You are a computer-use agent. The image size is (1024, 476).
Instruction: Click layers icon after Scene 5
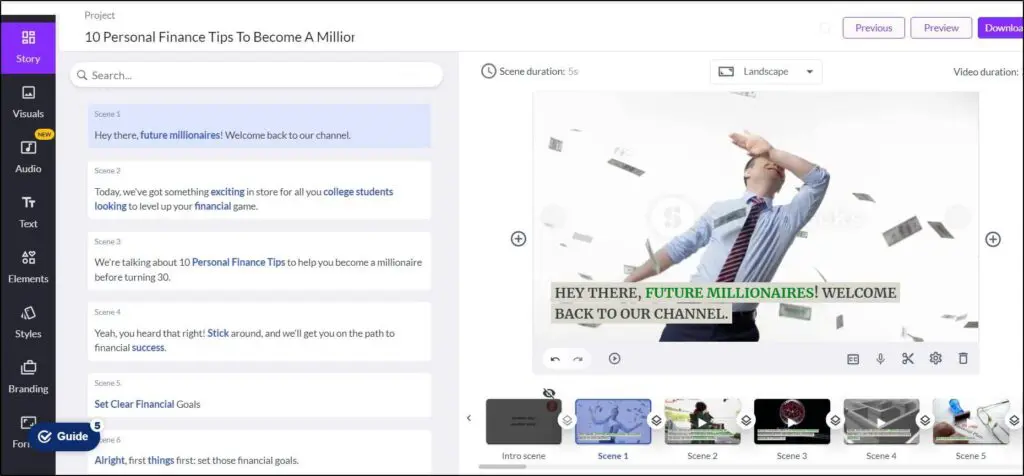pos(1014,420)
